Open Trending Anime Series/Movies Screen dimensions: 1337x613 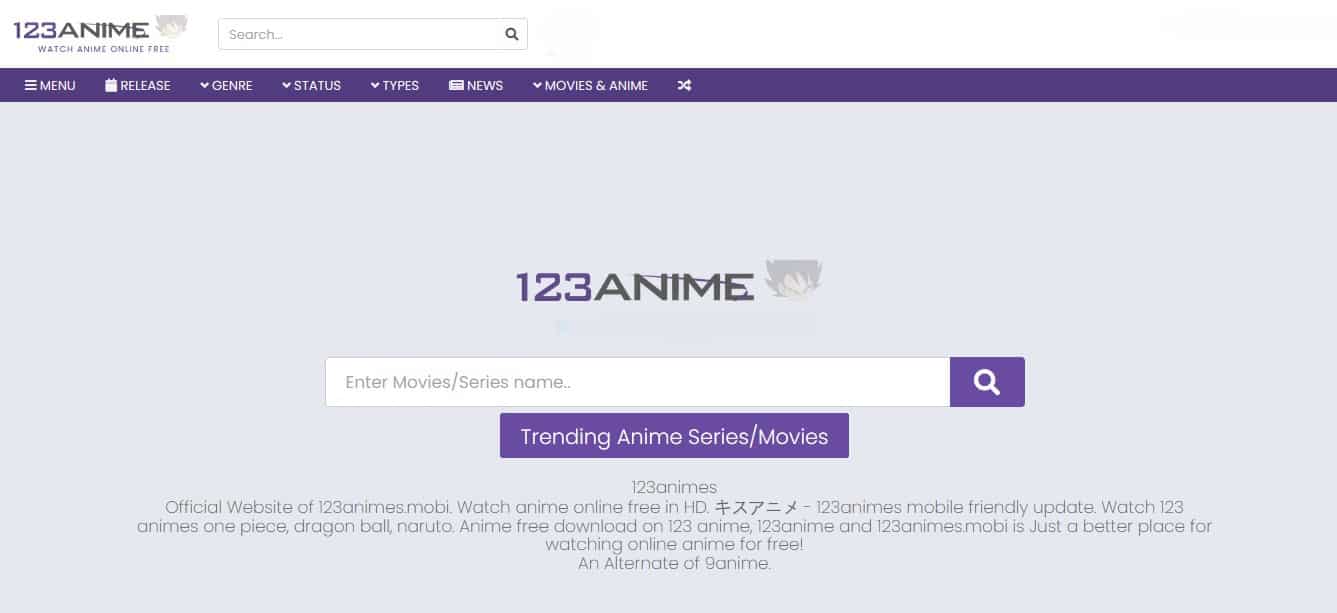click(x=674, y=436)
